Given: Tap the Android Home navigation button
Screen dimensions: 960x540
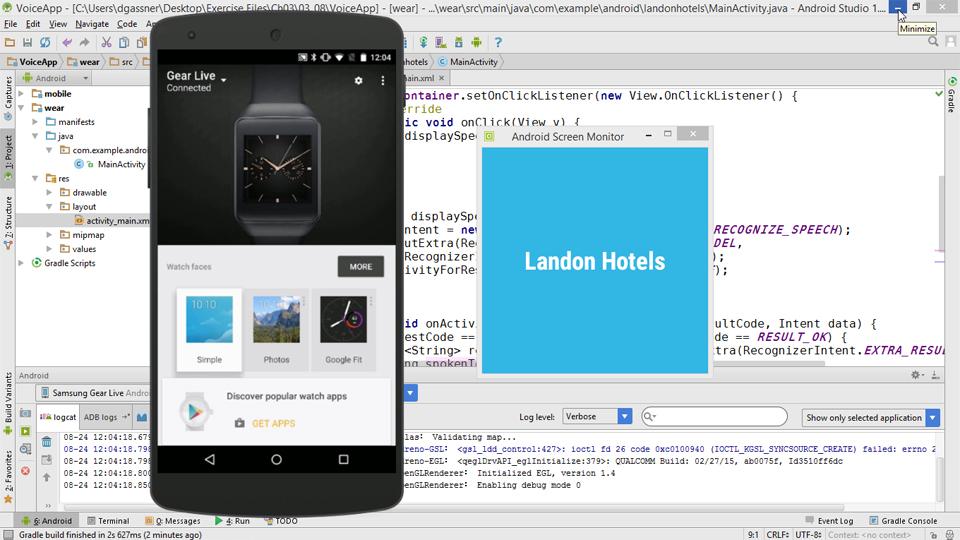Looking at the screenshot, I should pos(277,460).
